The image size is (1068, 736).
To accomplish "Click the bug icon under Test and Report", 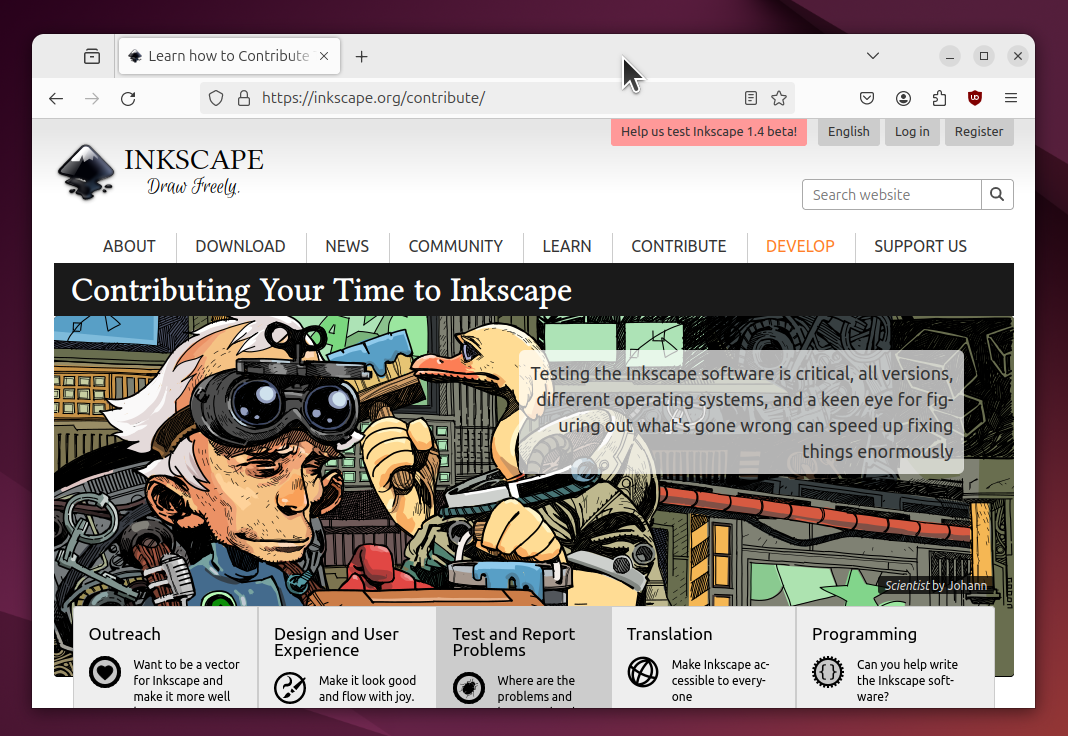I will (x=469, y=688).
